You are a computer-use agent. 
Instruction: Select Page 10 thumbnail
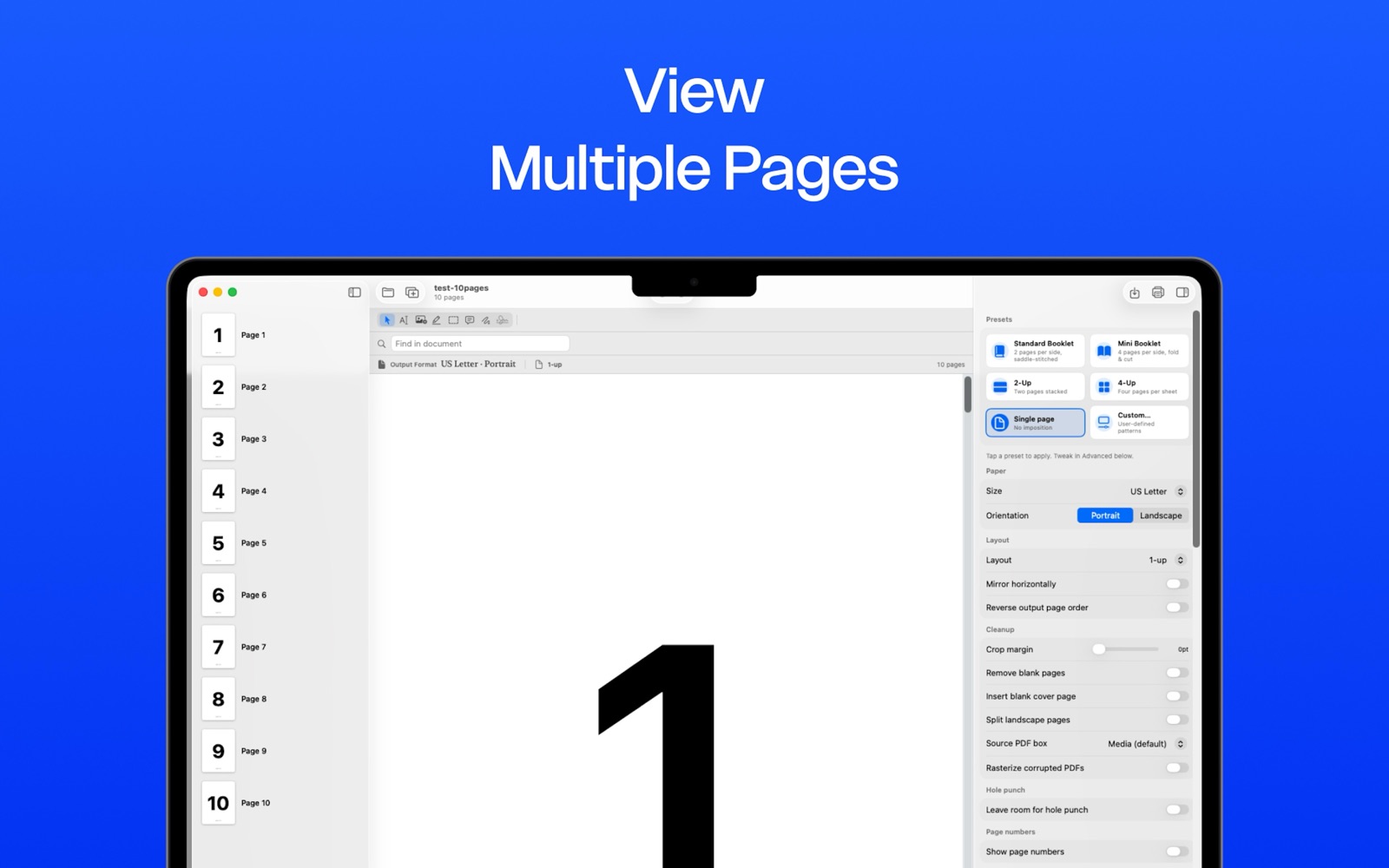coord(218,804)
